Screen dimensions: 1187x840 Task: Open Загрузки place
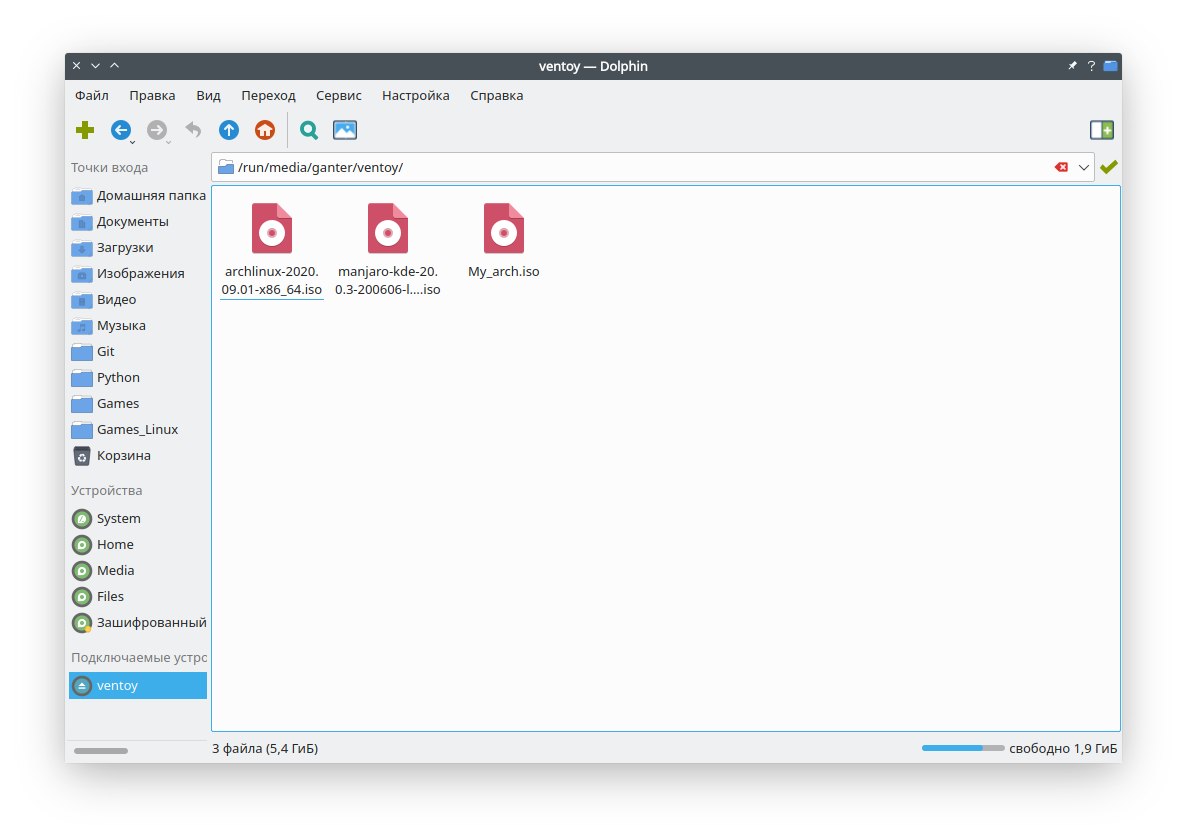(138, 247)
